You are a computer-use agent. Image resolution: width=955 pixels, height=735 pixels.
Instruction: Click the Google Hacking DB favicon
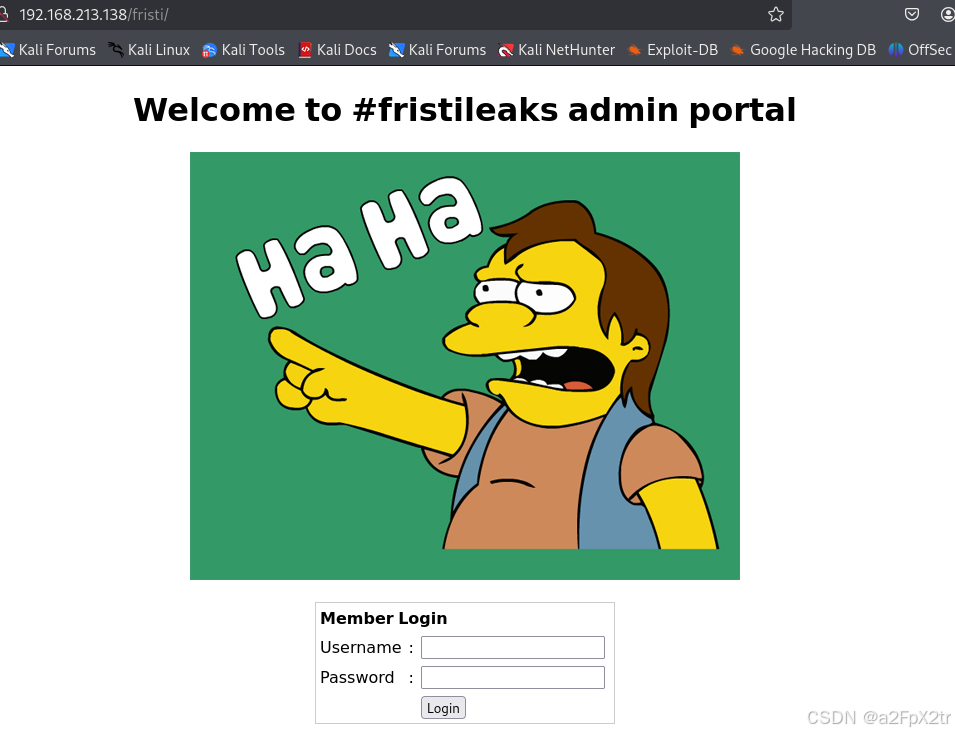(x=737, y=51)
